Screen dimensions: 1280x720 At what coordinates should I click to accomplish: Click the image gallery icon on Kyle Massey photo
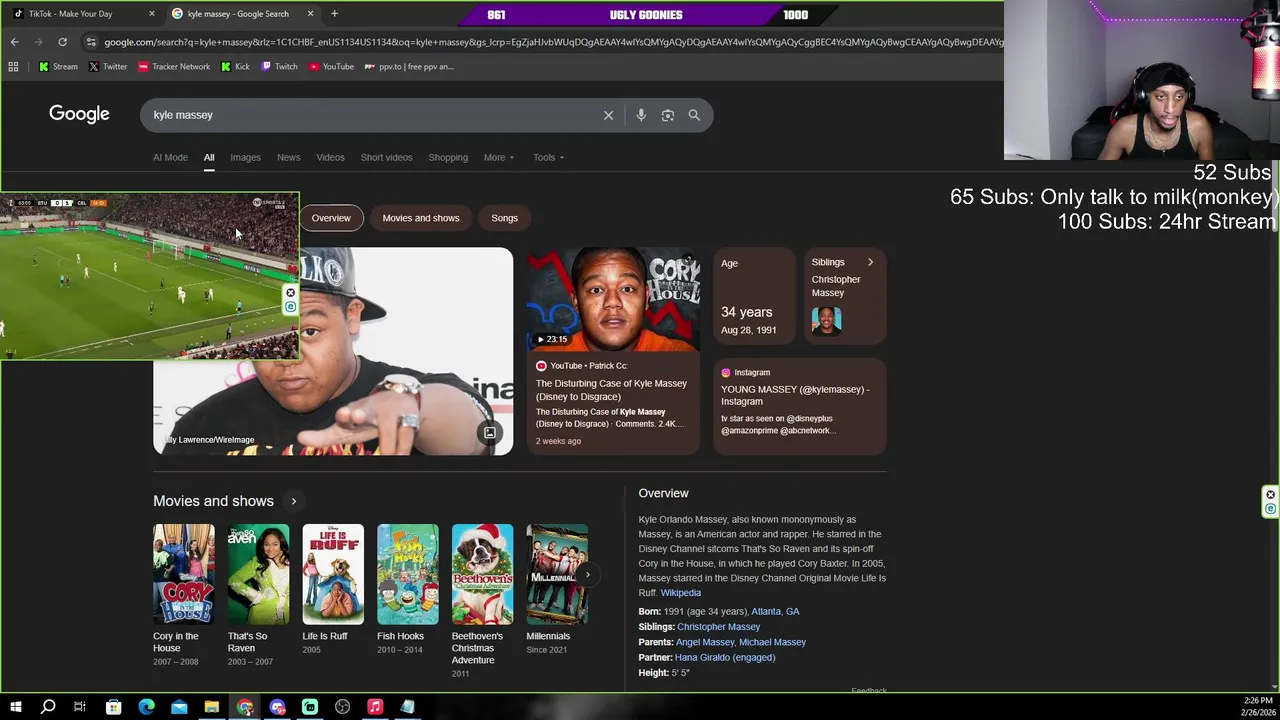click(x=490, y=433)
